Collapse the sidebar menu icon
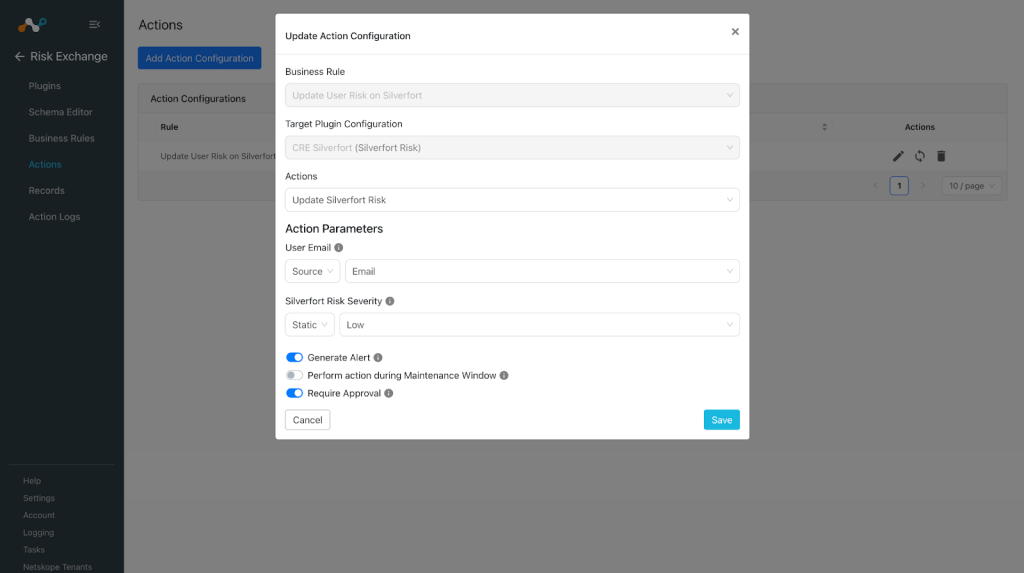The width and height of the screenshot is (1024, 573). click(95, 24)
